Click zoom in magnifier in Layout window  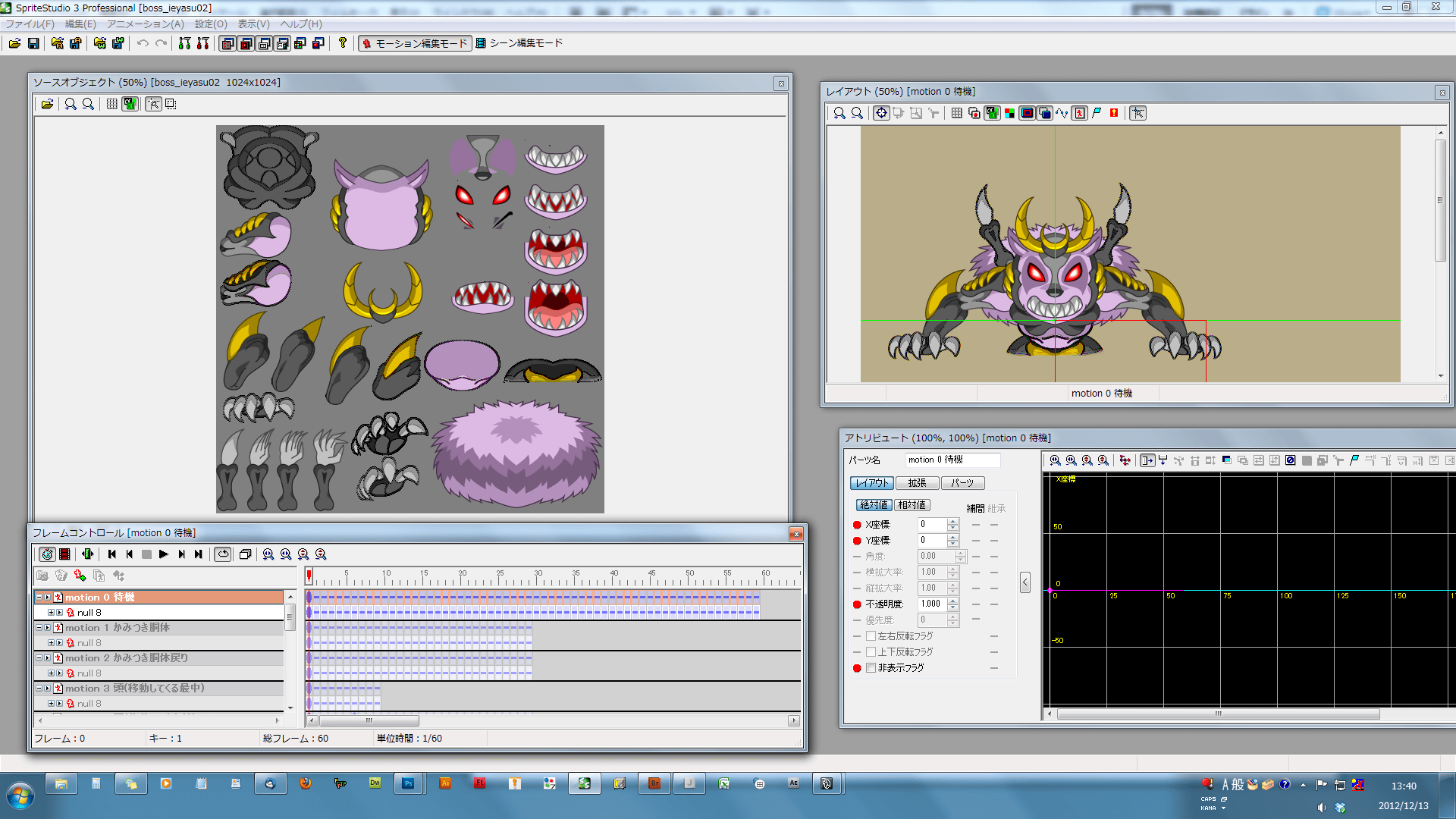click(839, 113)
